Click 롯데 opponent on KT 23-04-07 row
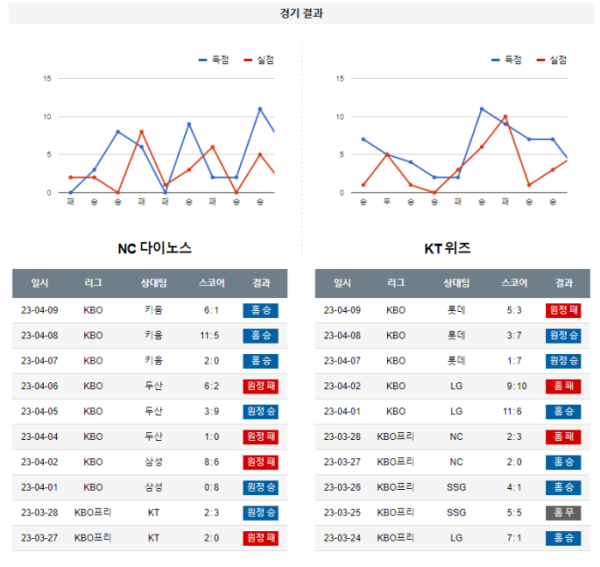 pyautogui.click(x=456, y=361)
